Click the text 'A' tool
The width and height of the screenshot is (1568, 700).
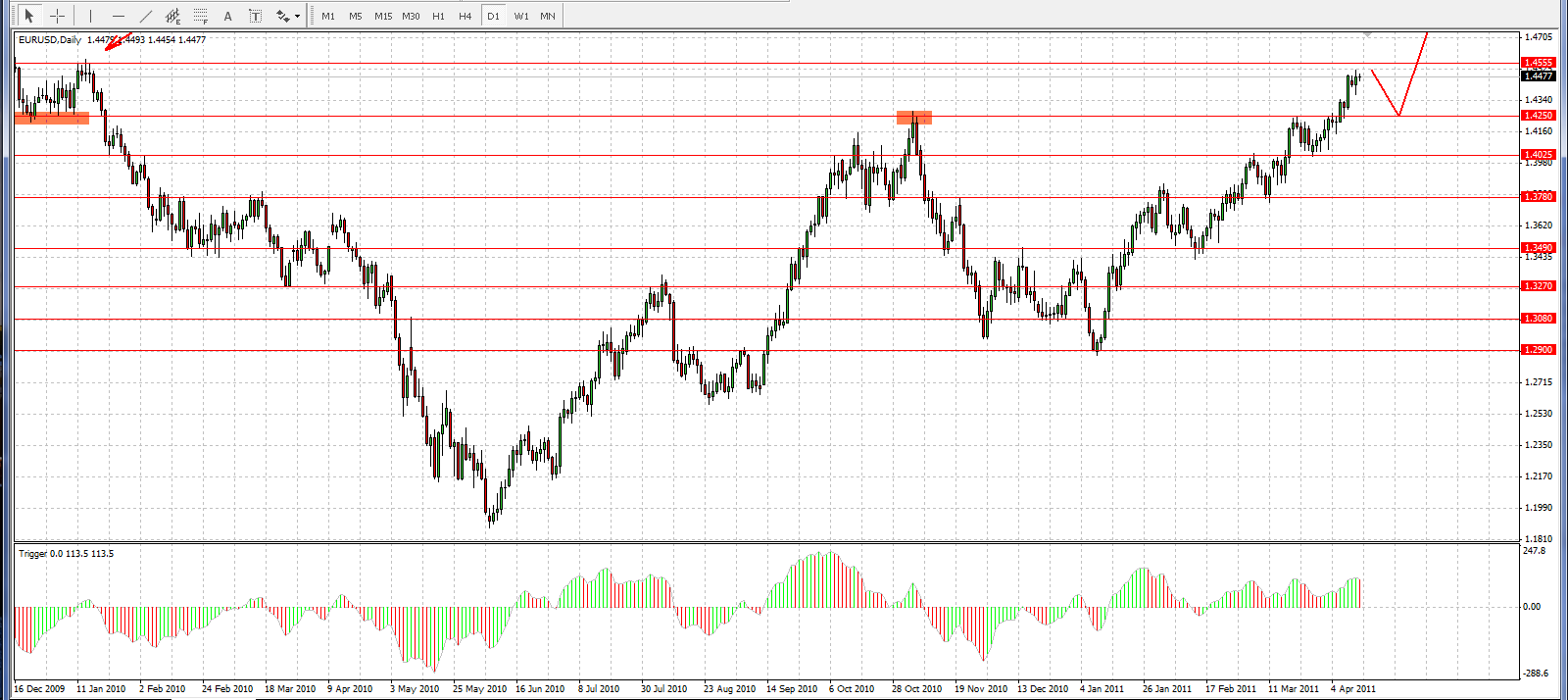[x=228, y=16]
